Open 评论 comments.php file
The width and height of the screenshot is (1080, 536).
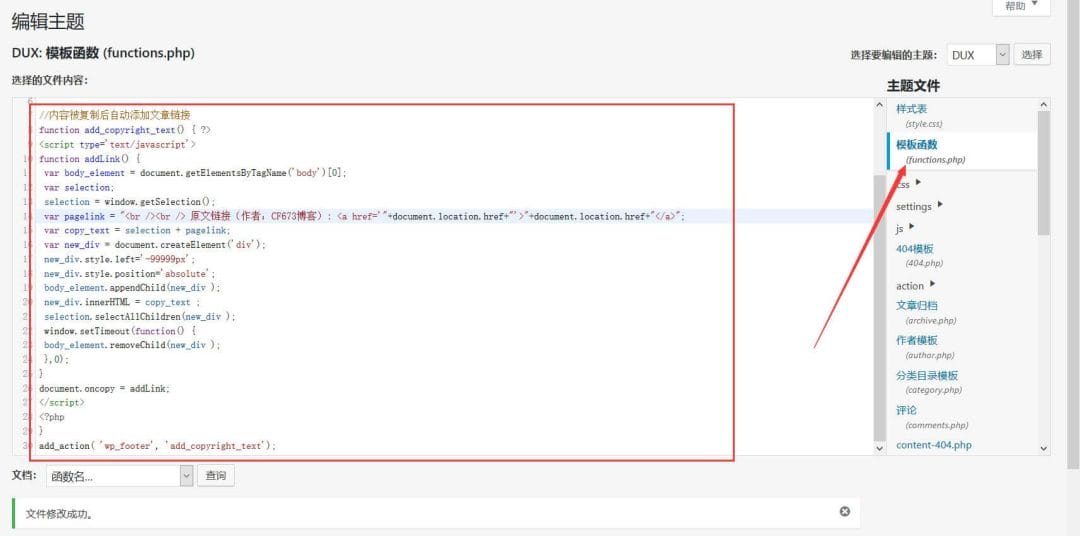pyautogui.click(x=906, y=410)
